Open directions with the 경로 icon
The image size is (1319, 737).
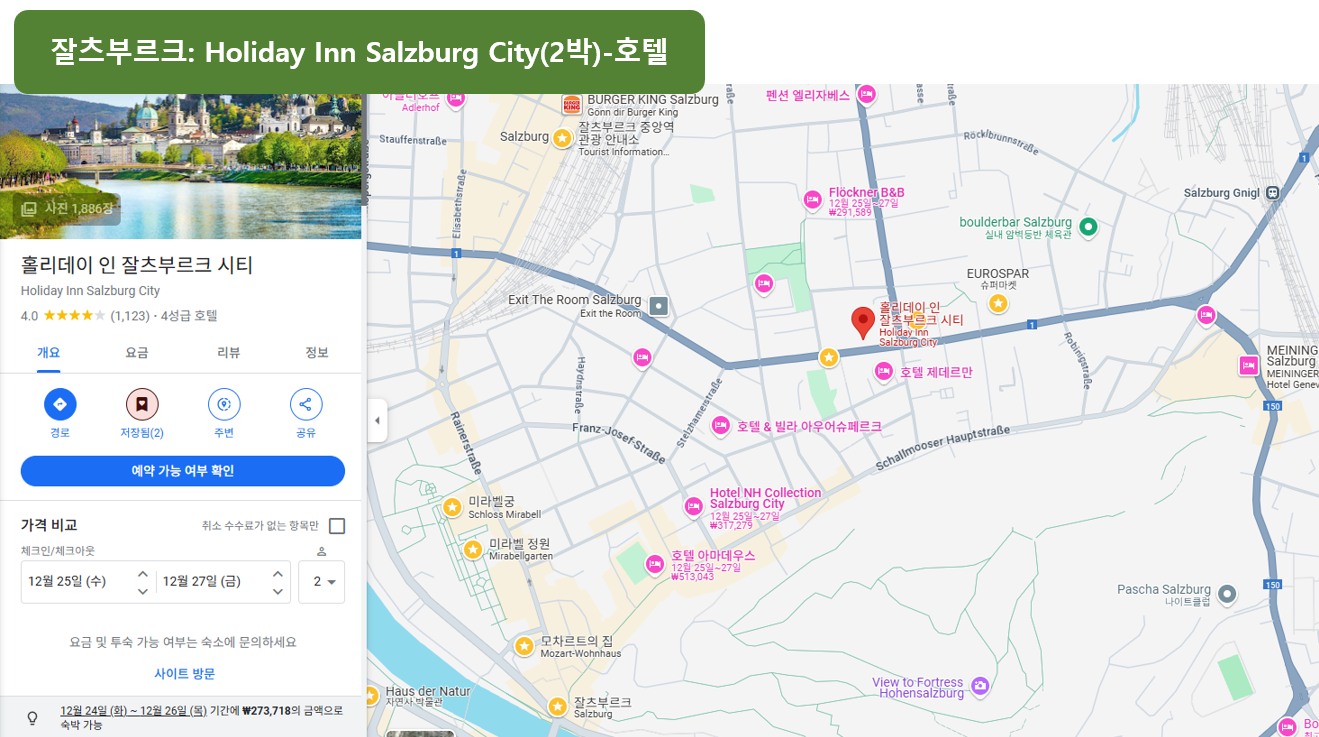[60, 404]
